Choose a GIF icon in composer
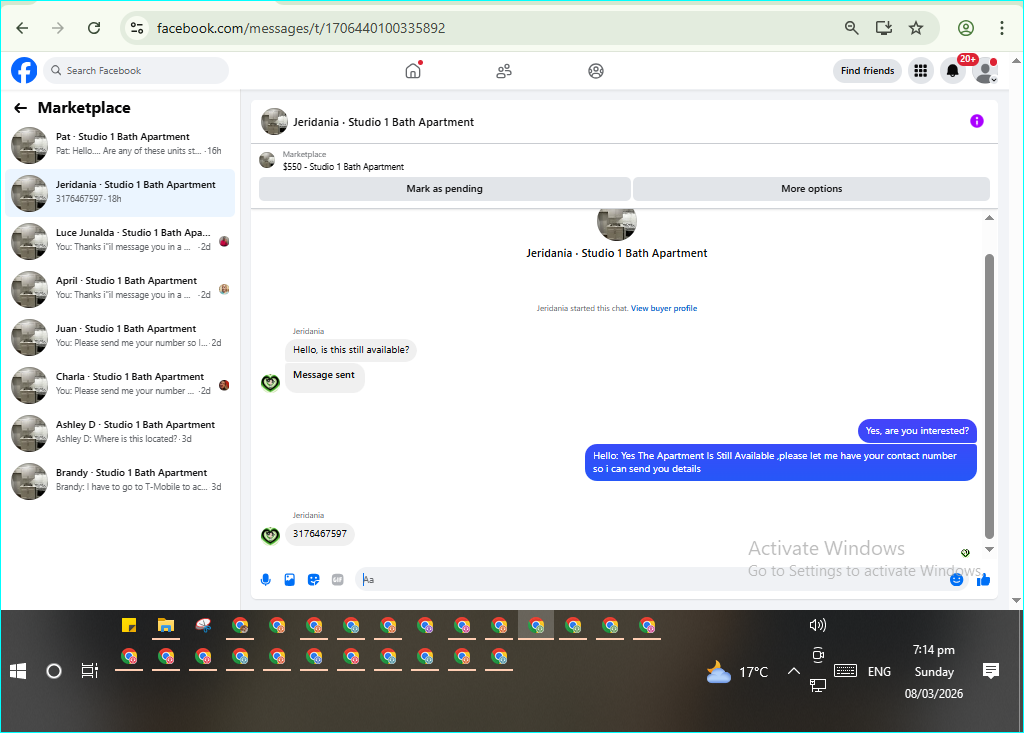The width and height of the screenshot is (1024, 733). tap(338, 579)
